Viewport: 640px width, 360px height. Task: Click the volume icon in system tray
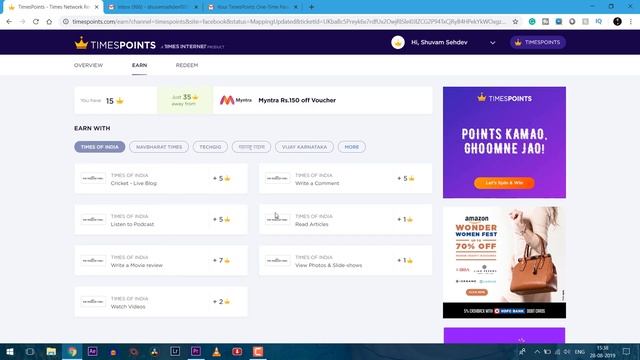(x=567, y=352)
